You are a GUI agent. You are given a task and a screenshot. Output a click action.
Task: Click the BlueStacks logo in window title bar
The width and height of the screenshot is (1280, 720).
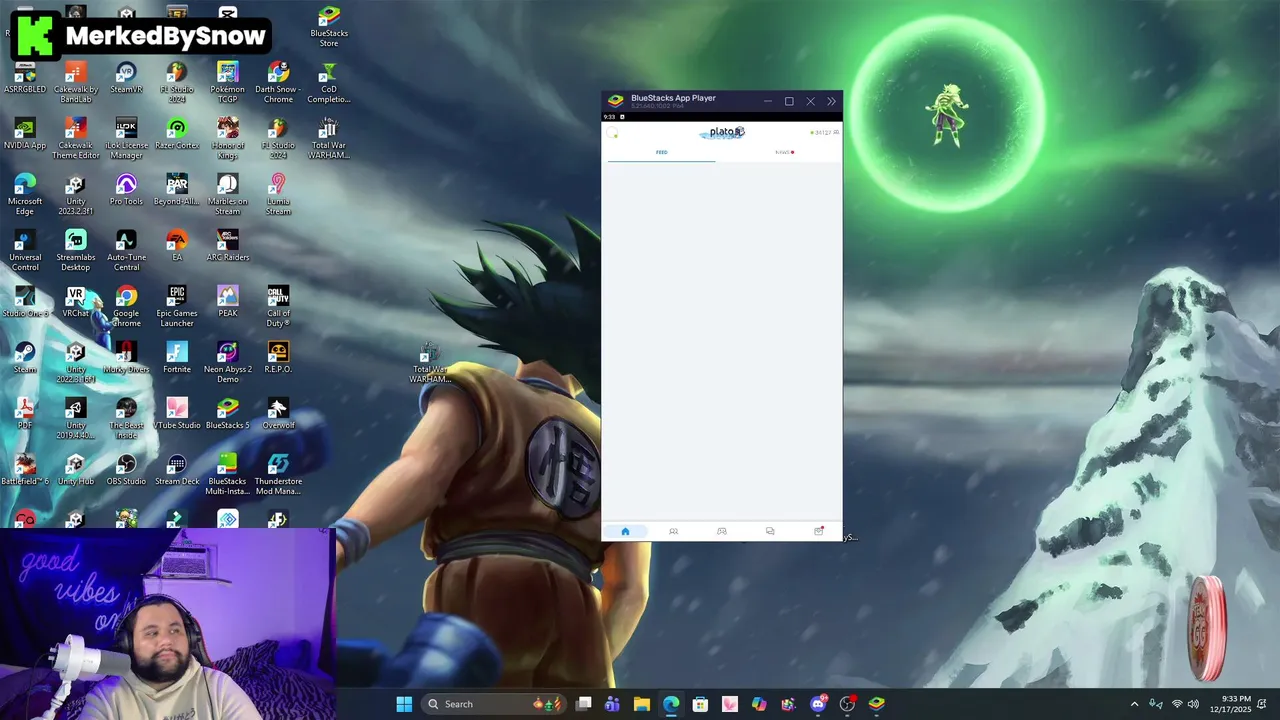coord(616,101)
